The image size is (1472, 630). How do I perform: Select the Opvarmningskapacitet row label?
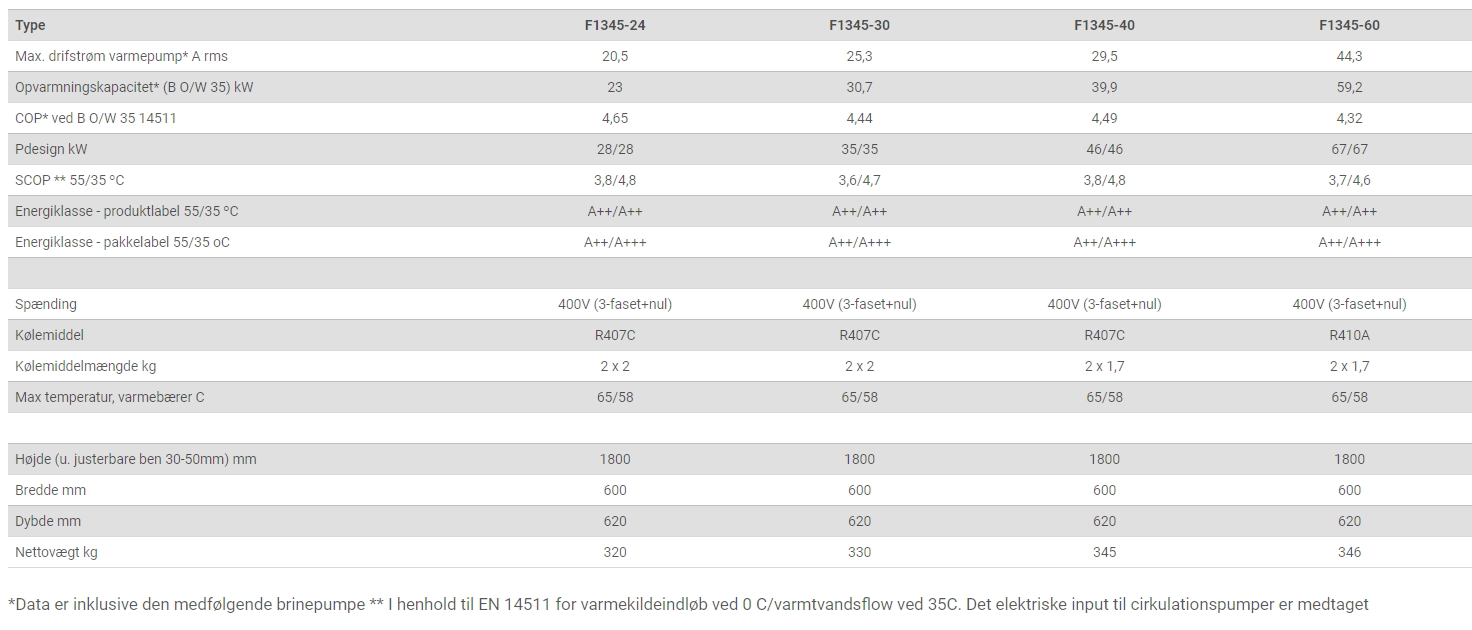pyautogui.click(x=134, y=87)
